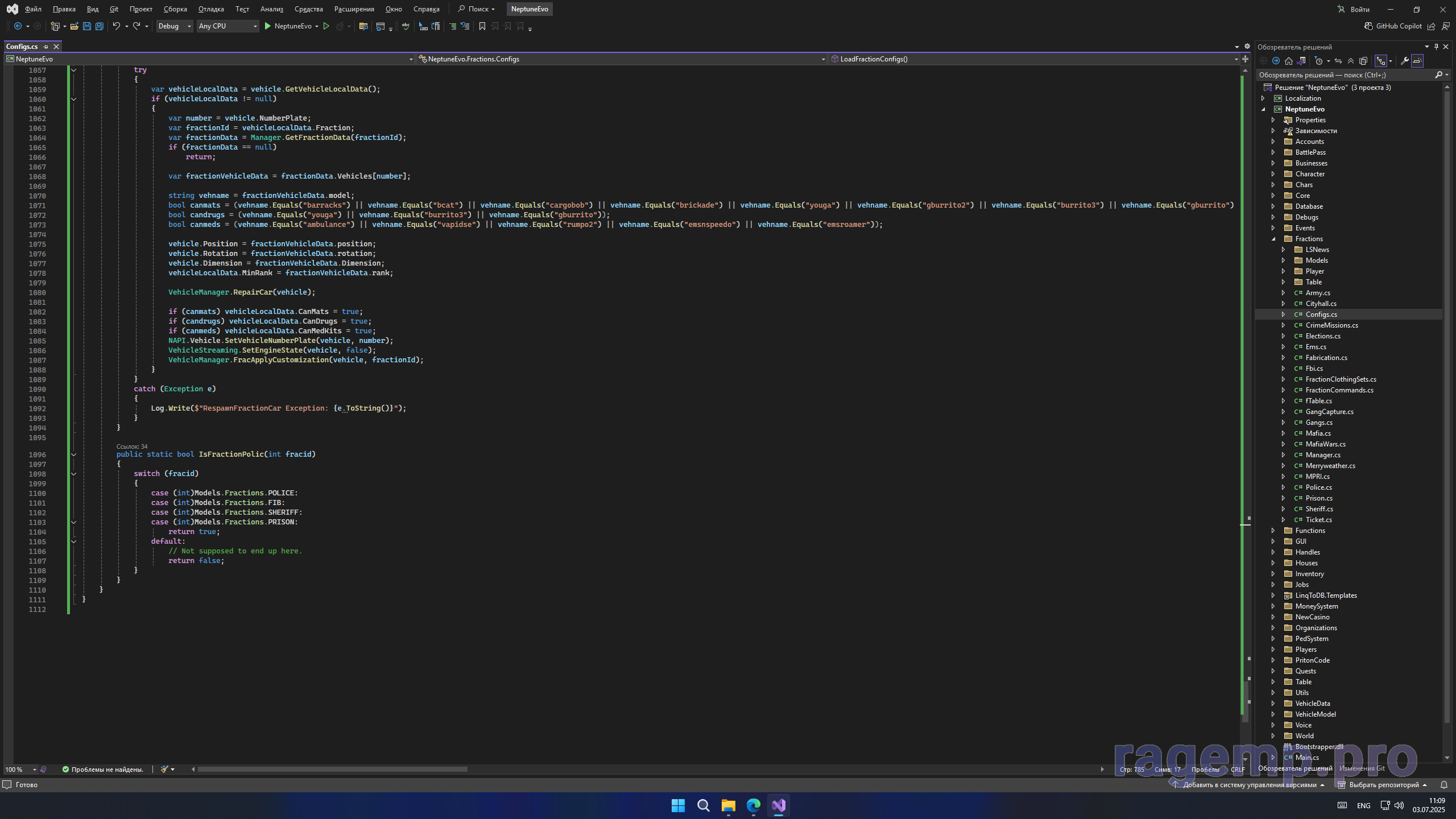This screenshot has height=819, width=1456.
Task: Click the Undo arrow icon
Action: pyautogui.click(x=116, y=26)
